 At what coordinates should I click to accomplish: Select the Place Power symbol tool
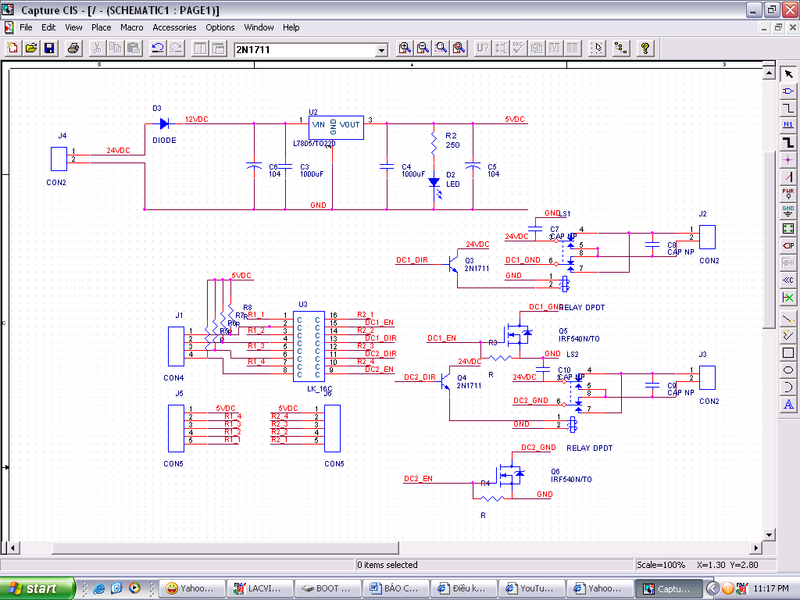[x=788, y=193]
